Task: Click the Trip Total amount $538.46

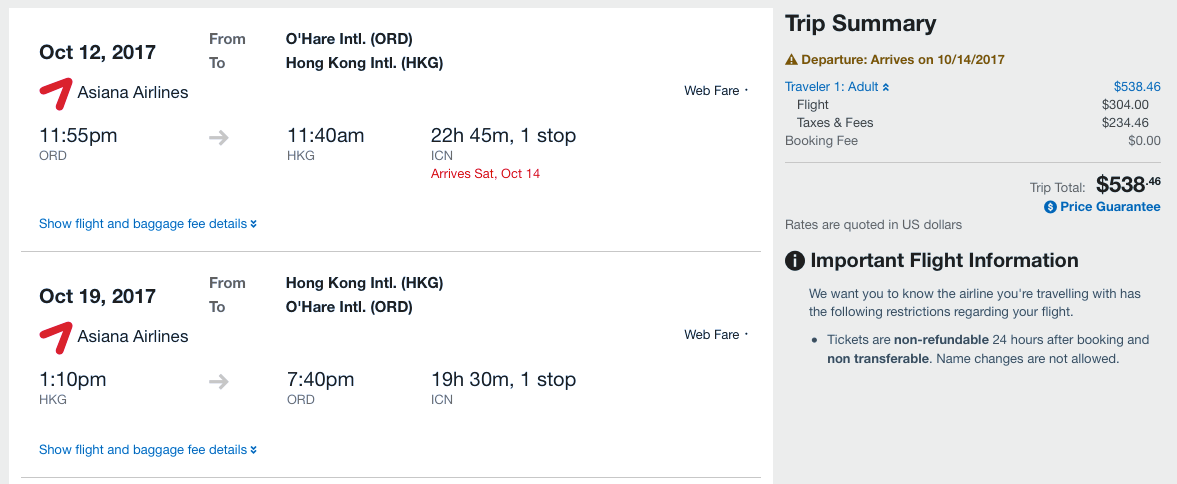Action: point(1128,185)
